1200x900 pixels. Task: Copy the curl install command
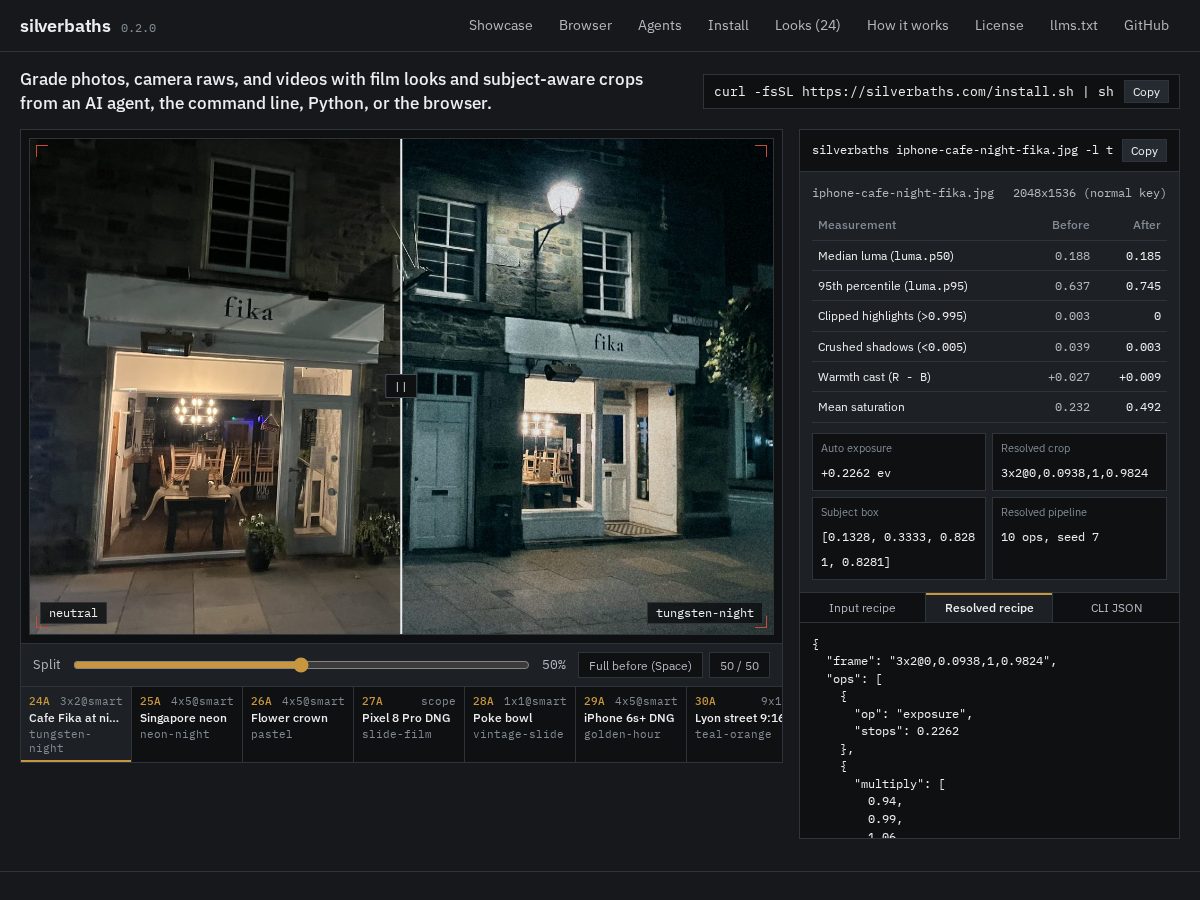point(1146,92)
